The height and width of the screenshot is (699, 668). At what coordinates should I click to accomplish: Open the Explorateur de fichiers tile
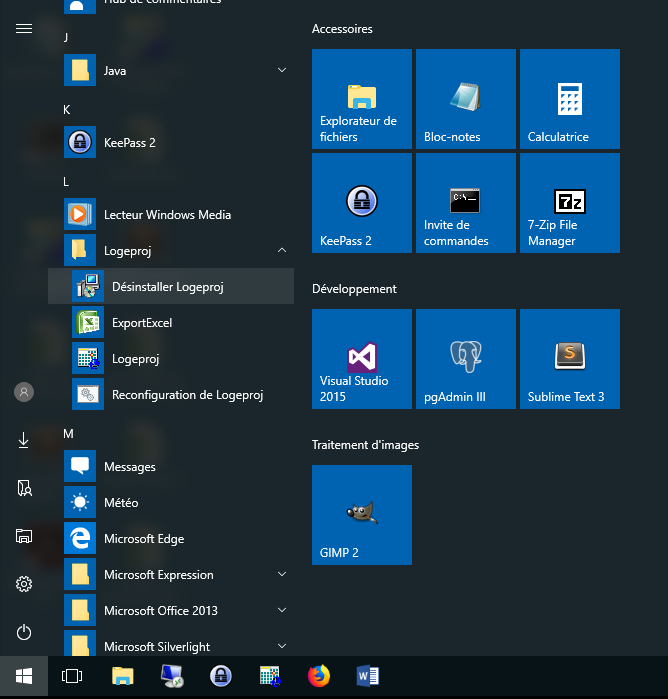[362, 99]
